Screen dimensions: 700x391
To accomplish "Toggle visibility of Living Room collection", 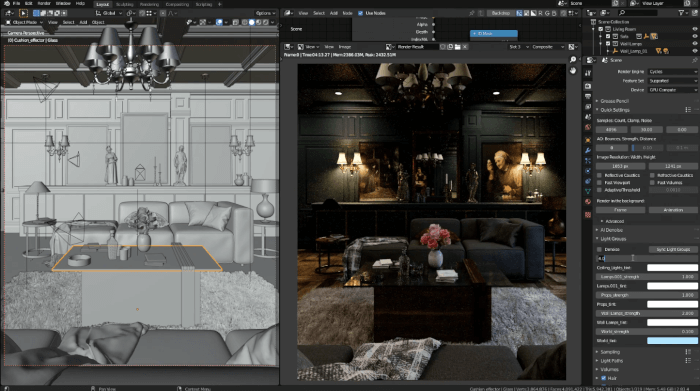I will coord(695,29).
